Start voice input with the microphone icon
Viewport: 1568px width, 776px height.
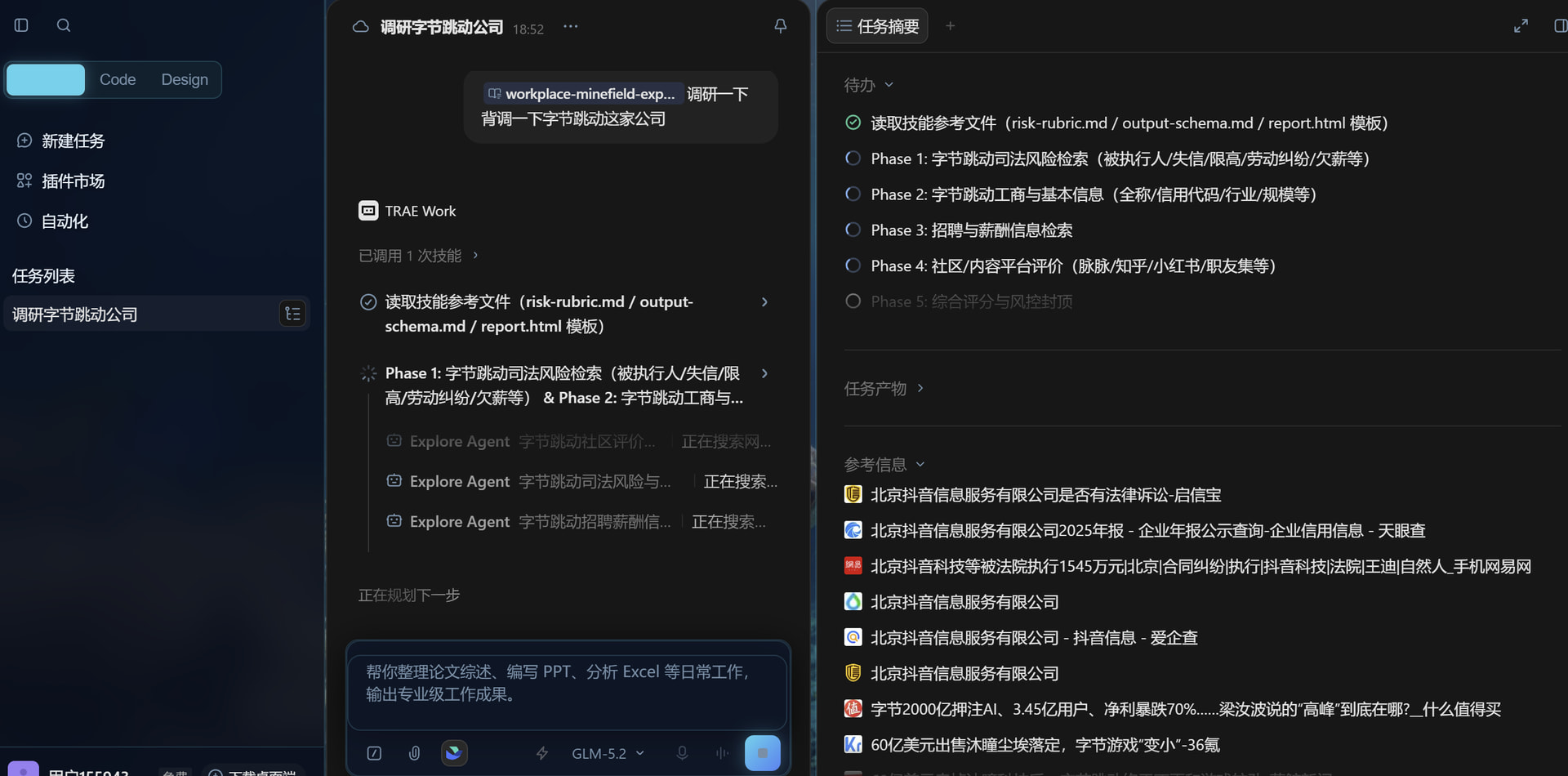click(682, 753)
